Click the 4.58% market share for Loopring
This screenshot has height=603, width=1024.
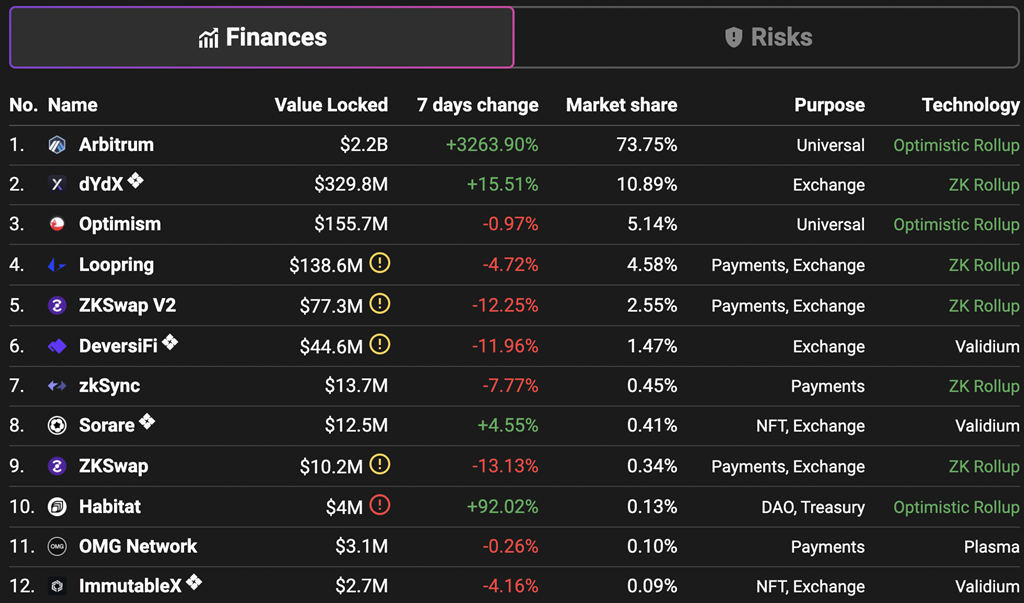pos(652,265)
